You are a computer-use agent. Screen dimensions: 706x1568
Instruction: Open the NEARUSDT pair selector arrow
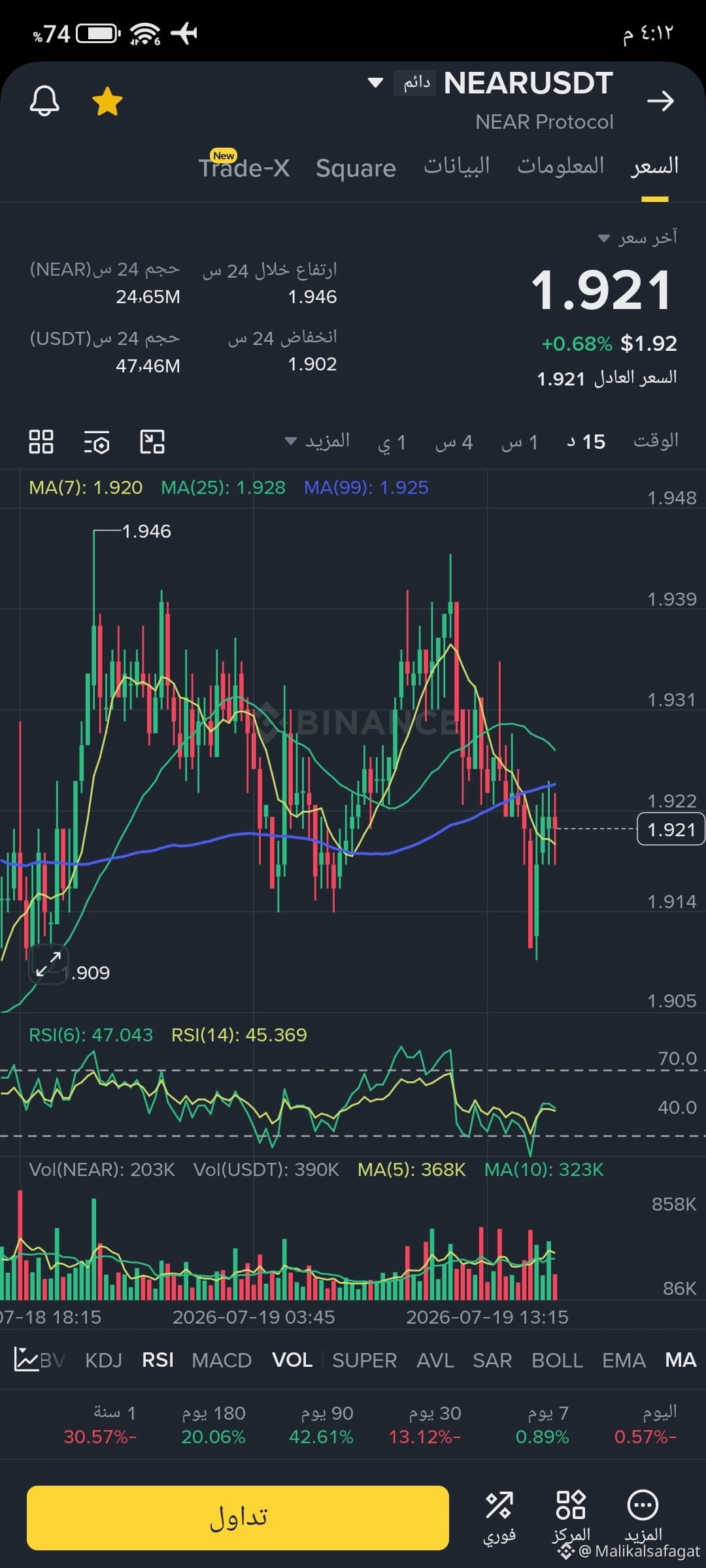click(375, 83)
